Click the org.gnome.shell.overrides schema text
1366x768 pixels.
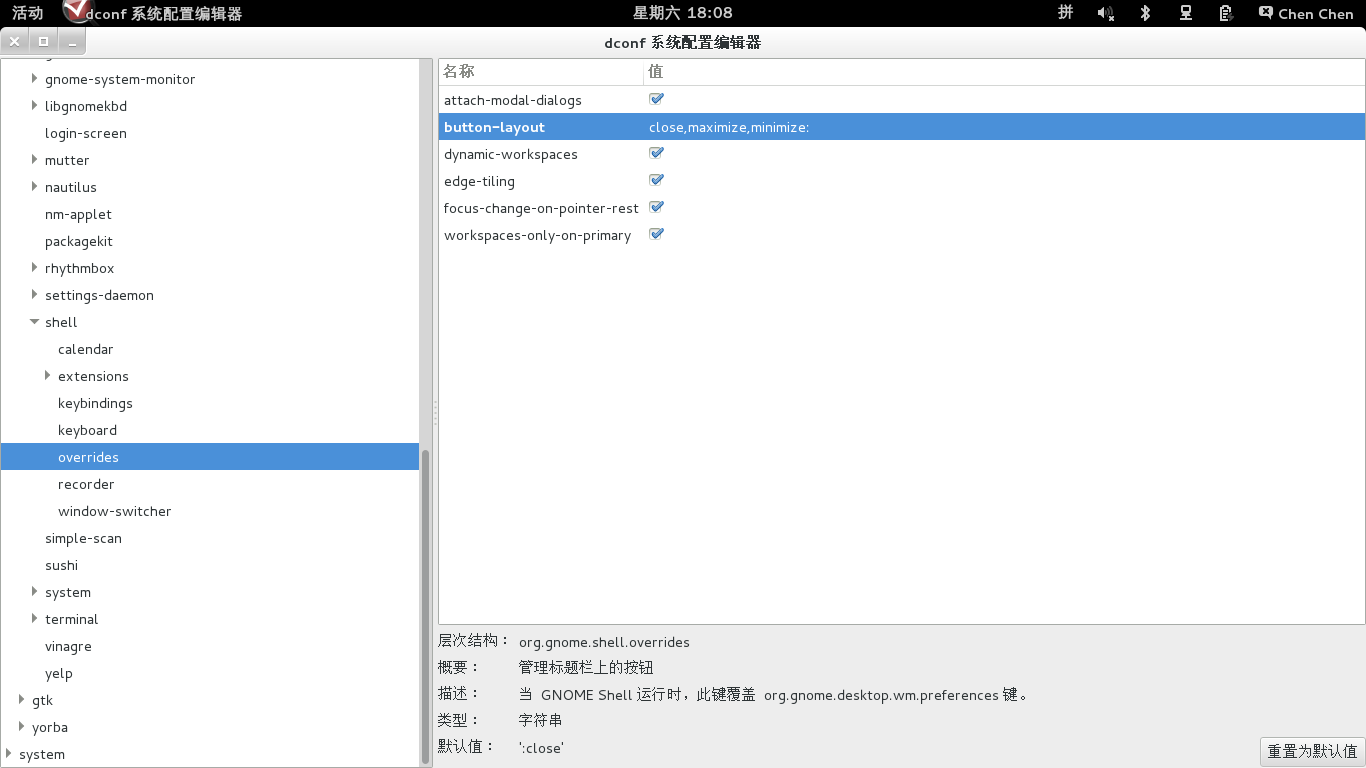point(604,642)
